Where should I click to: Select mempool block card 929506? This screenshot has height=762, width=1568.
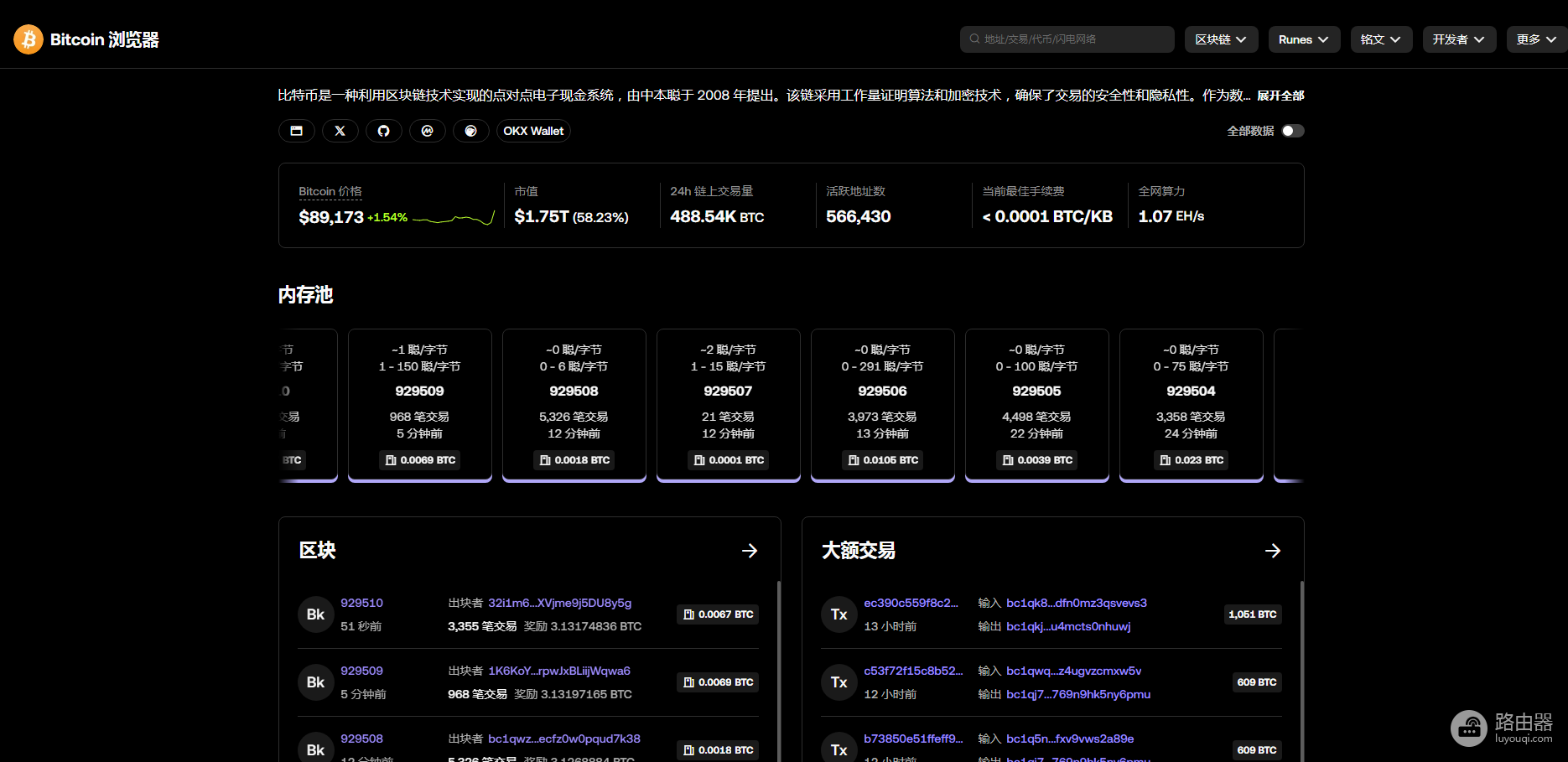point(883,406)
